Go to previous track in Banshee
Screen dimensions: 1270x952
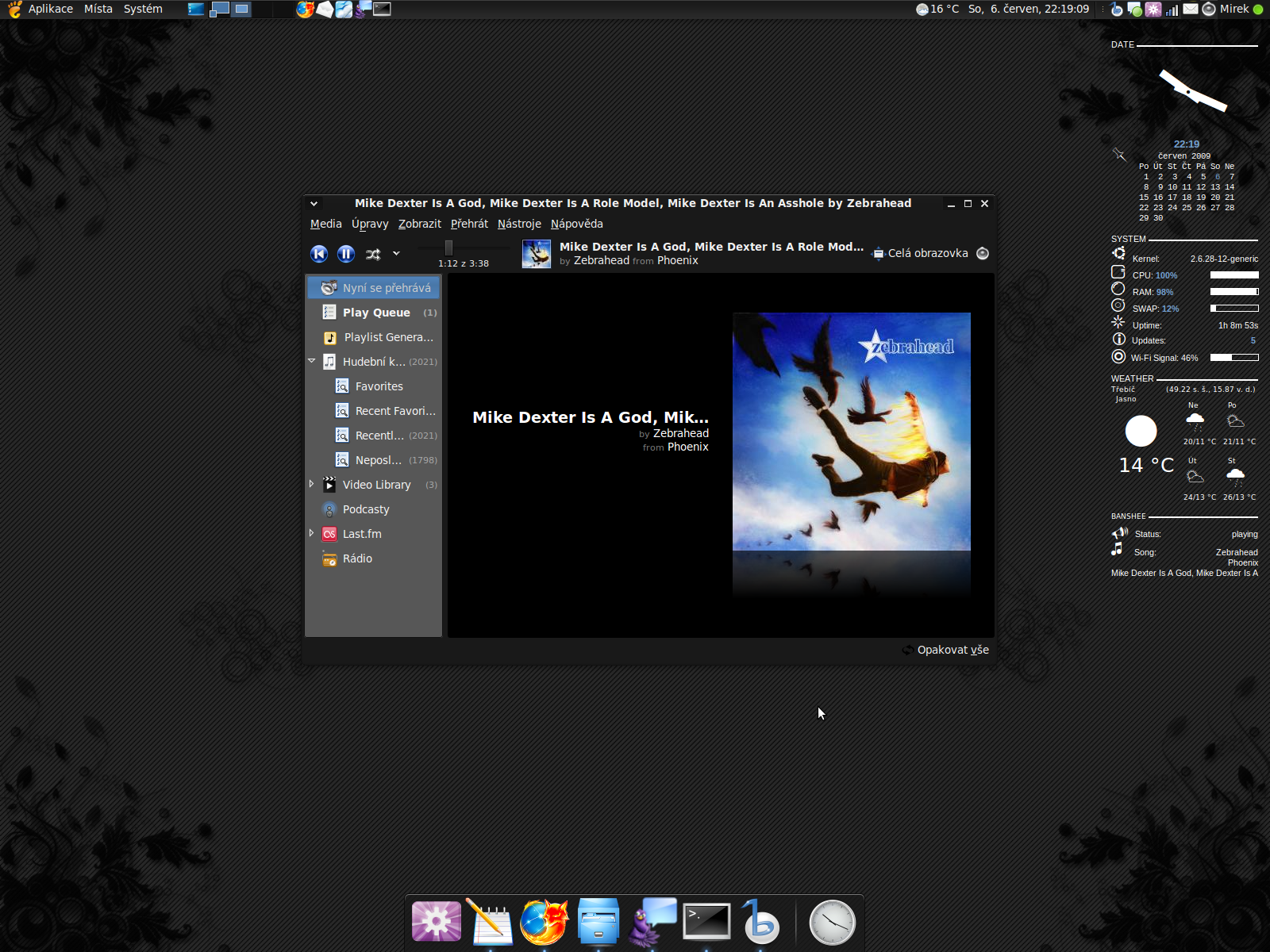tap(319, 254)
